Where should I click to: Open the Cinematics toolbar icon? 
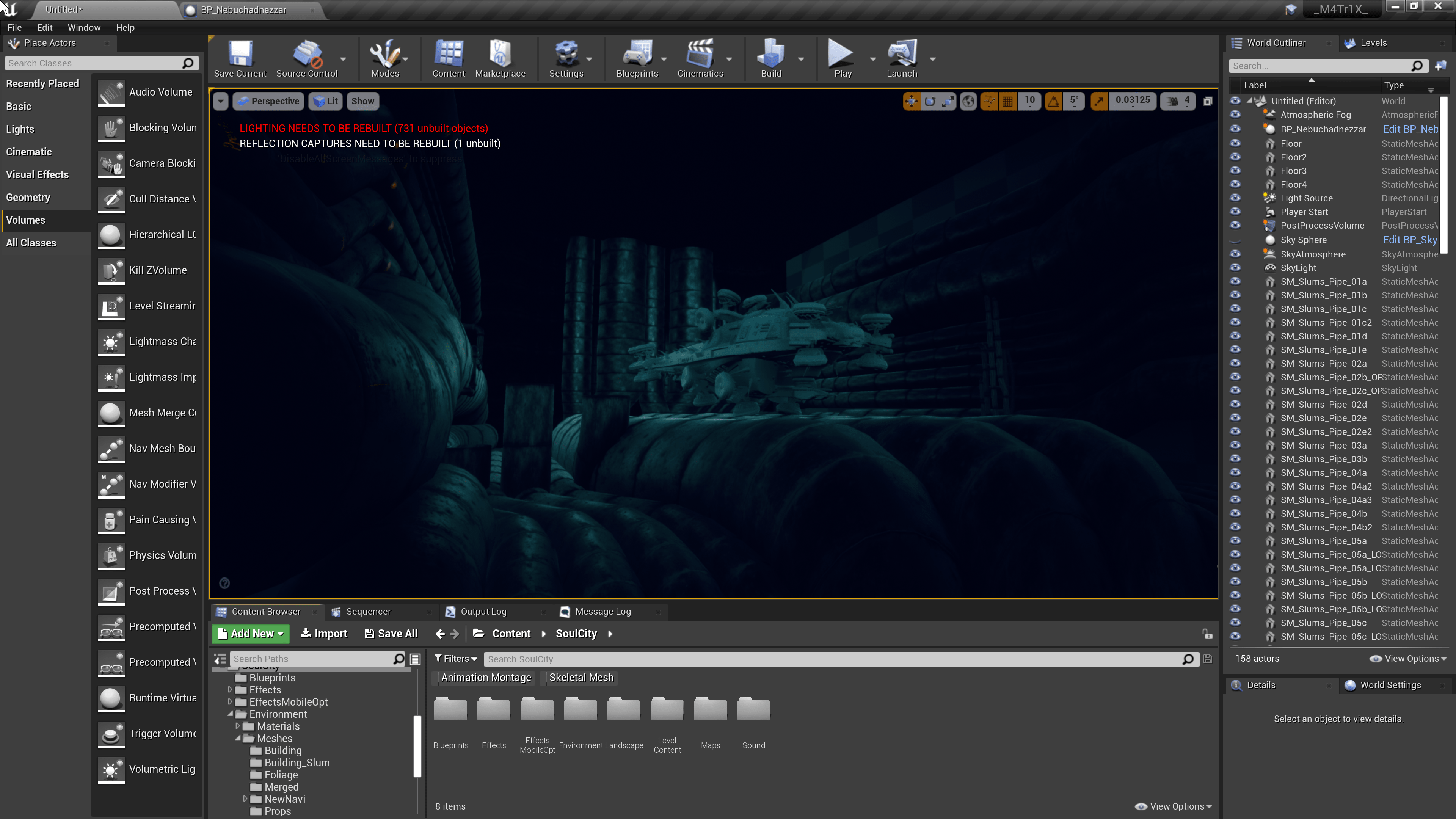coord(700,54)
